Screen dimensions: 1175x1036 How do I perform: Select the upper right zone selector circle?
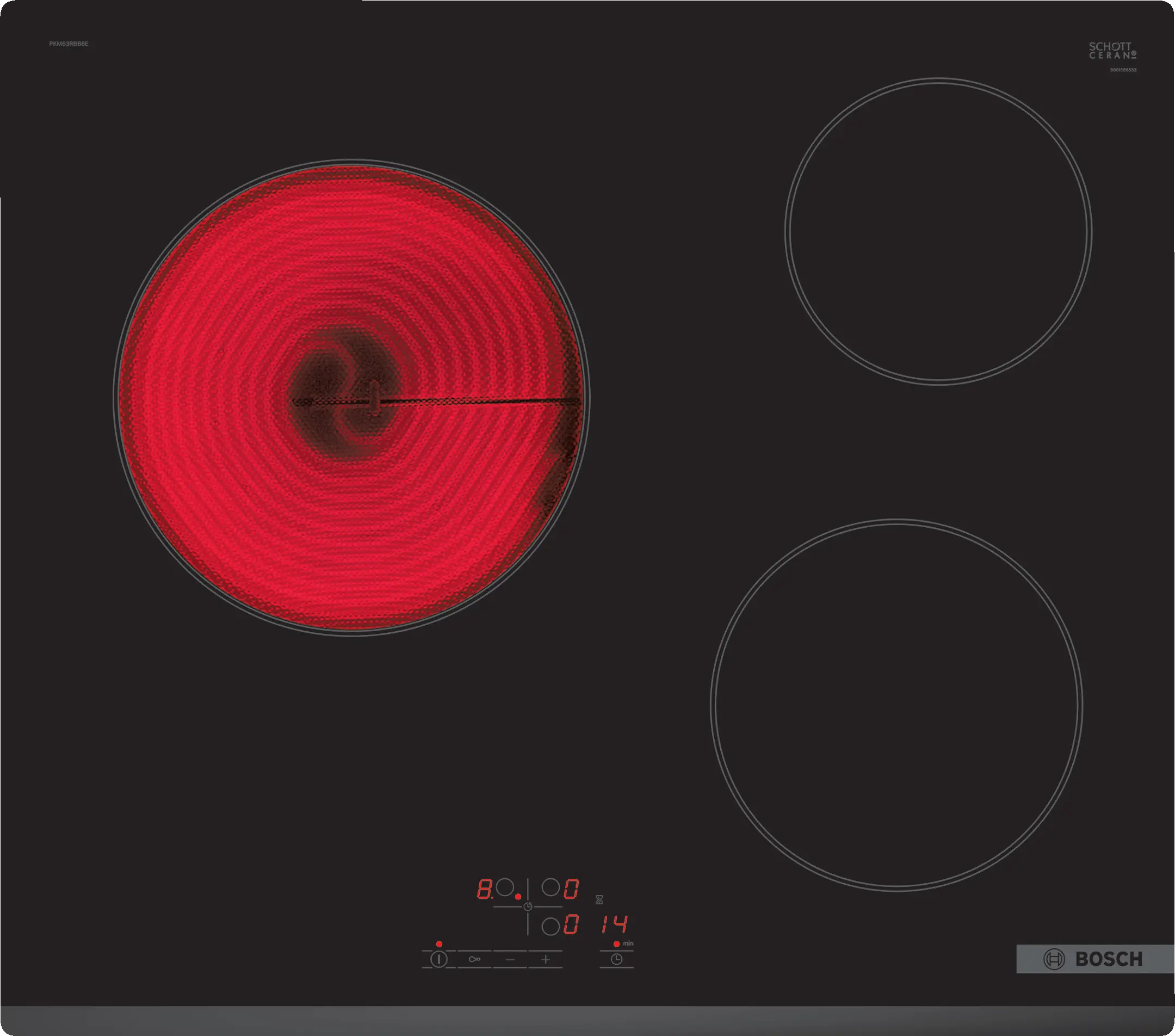click(x=551, y=887)
